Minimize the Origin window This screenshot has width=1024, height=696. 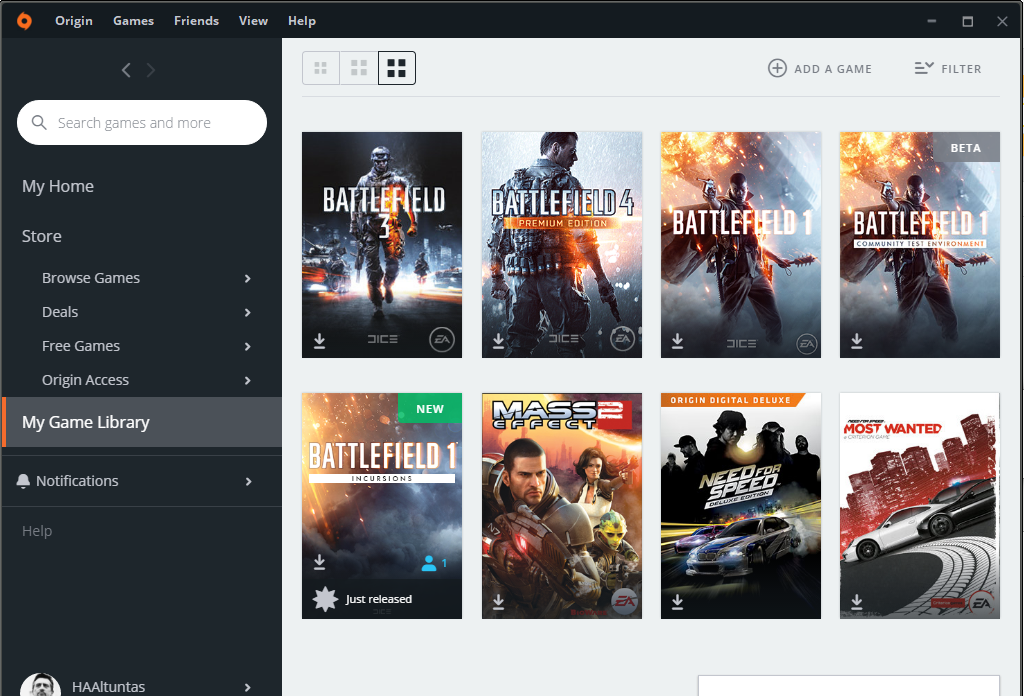pyautogui.click(x=932, y=21)
